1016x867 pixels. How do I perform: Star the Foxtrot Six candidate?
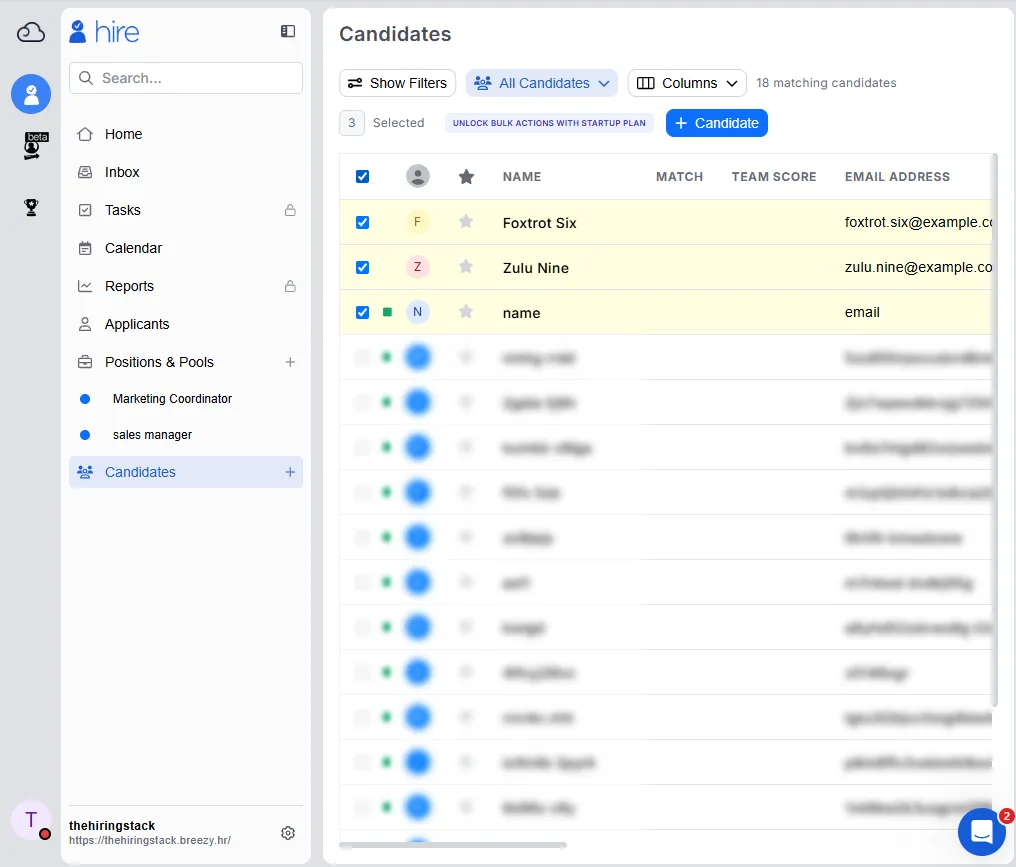tap(465, 222)
